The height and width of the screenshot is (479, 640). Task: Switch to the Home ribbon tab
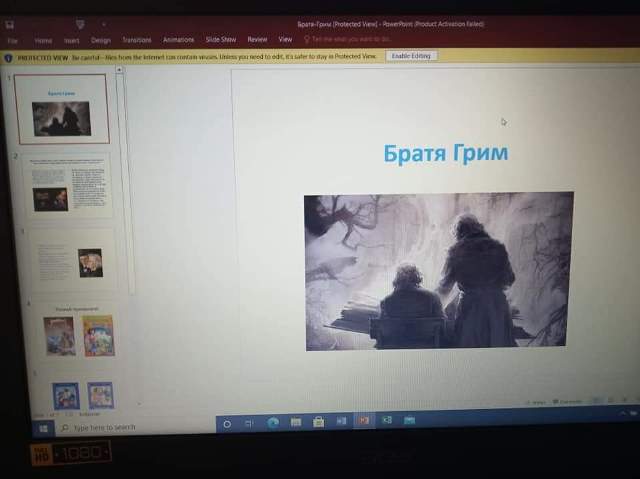43,41
